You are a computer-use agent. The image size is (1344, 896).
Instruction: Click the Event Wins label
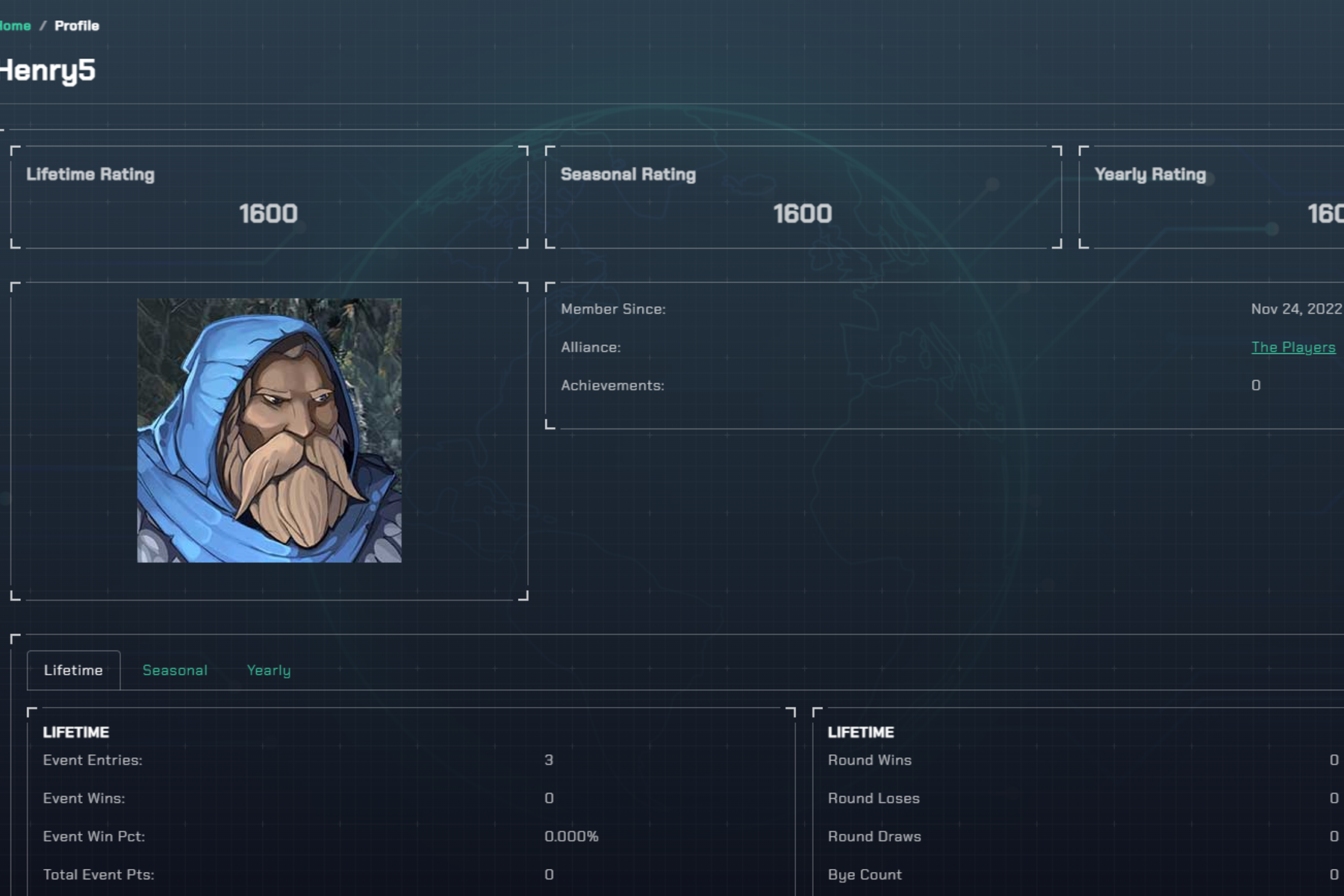(x=84, y=798)
